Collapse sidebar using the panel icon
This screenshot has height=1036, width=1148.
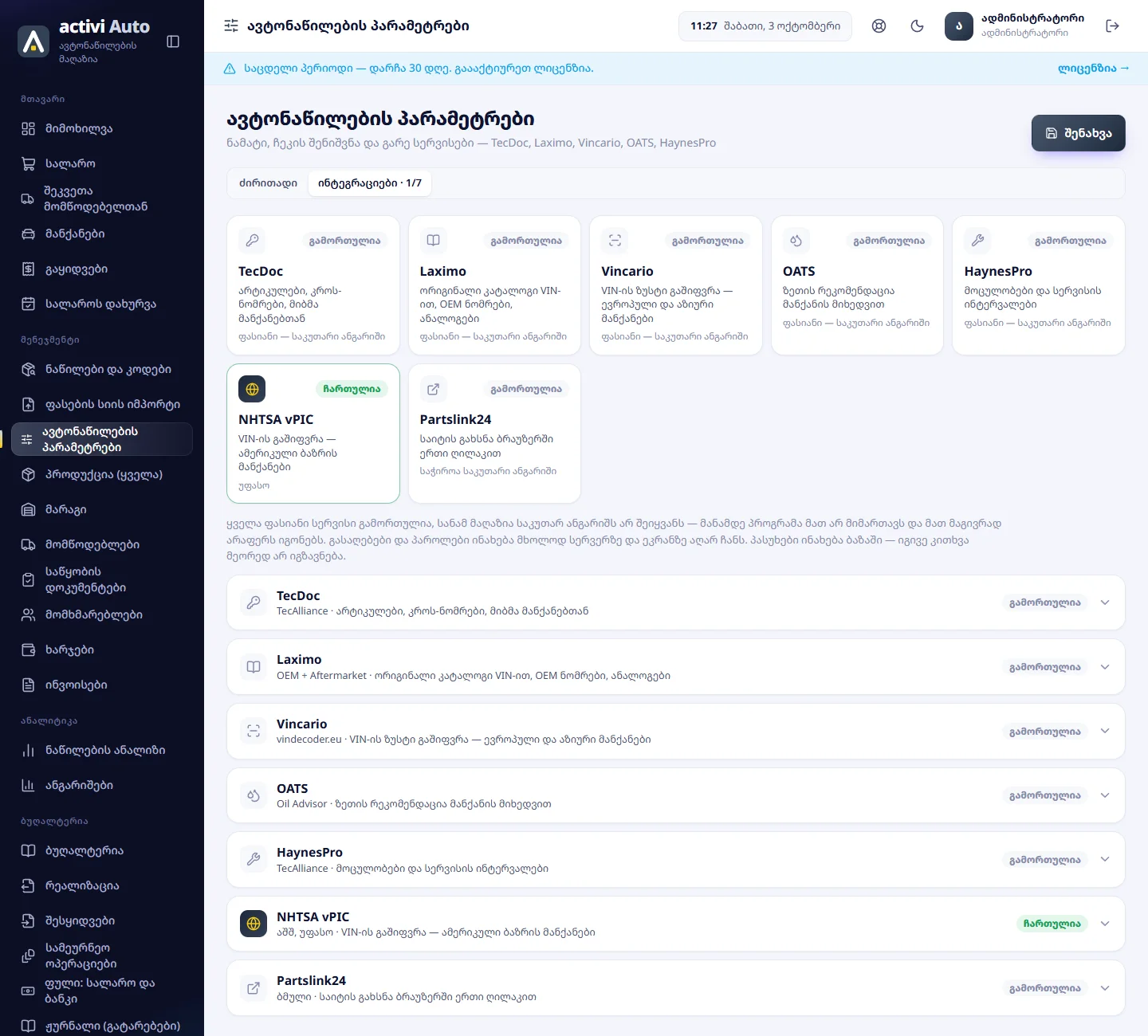[173, 41]
